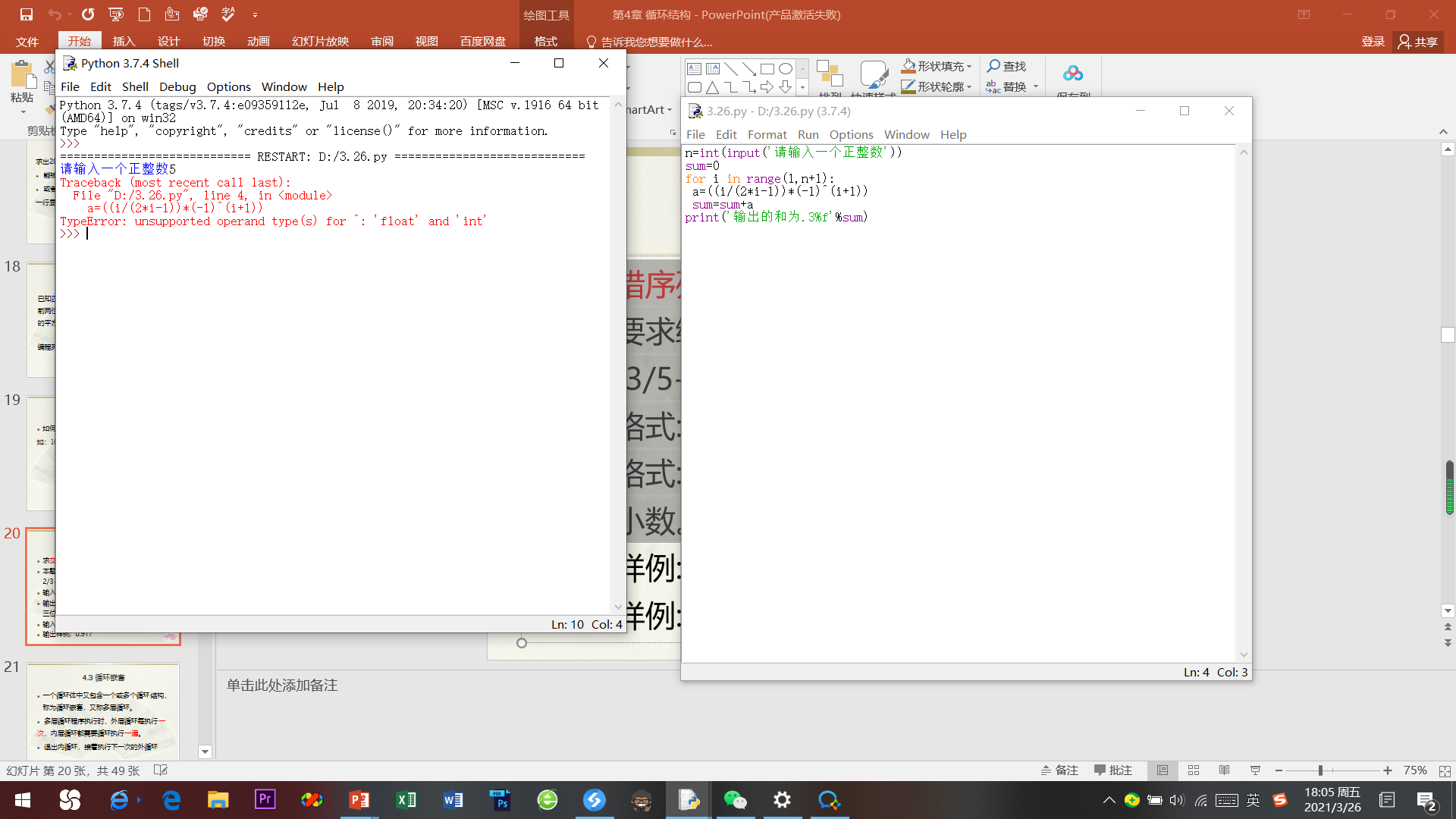The height and width of the screenshot is (819, 1456).
Task: Select the elbow arrow connector shape
Action: (749, 87)
